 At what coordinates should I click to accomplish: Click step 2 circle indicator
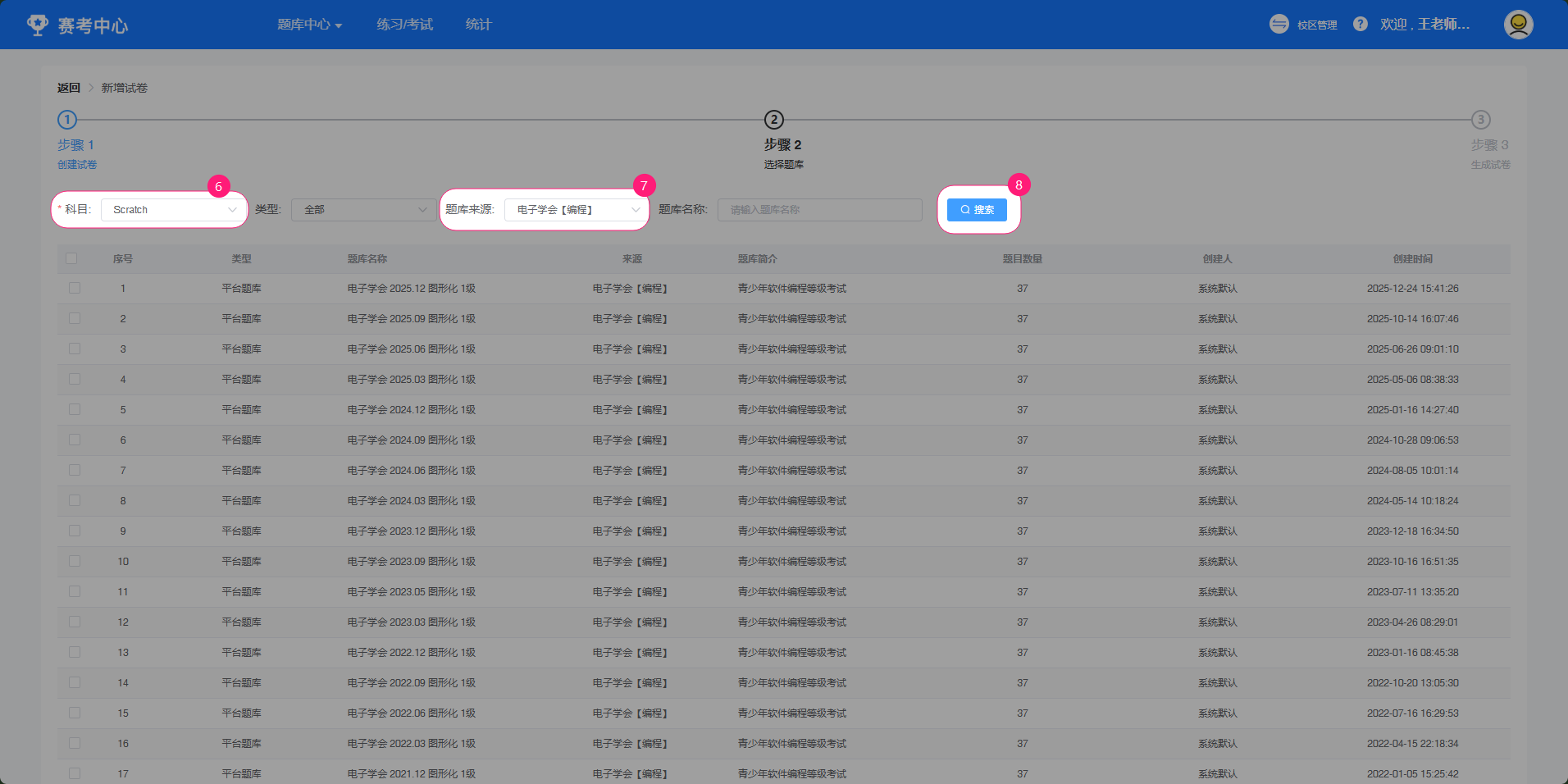(x=773, y=120)
